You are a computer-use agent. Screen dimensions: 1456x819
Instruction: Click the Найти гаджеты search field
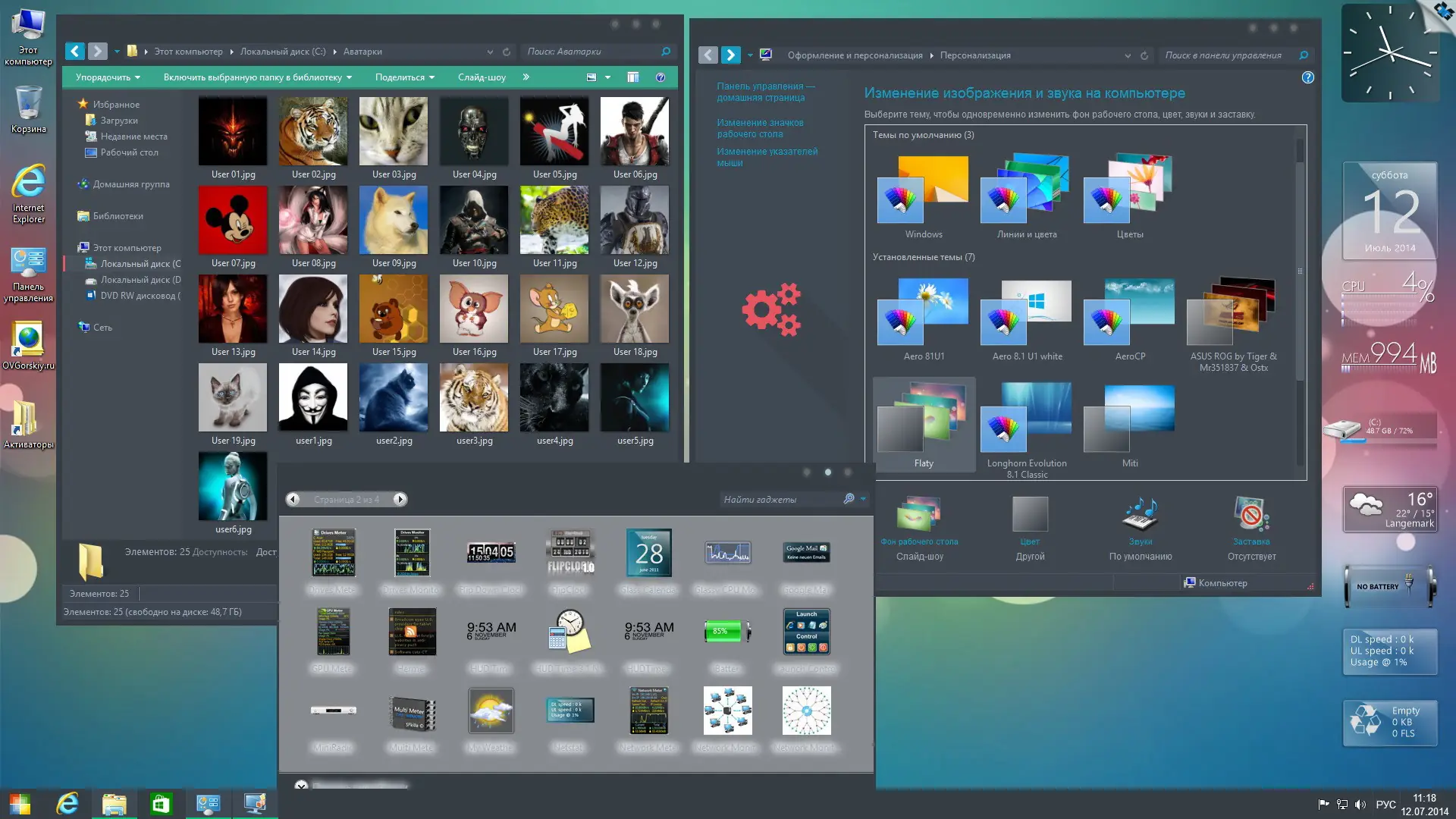[781, 499]
